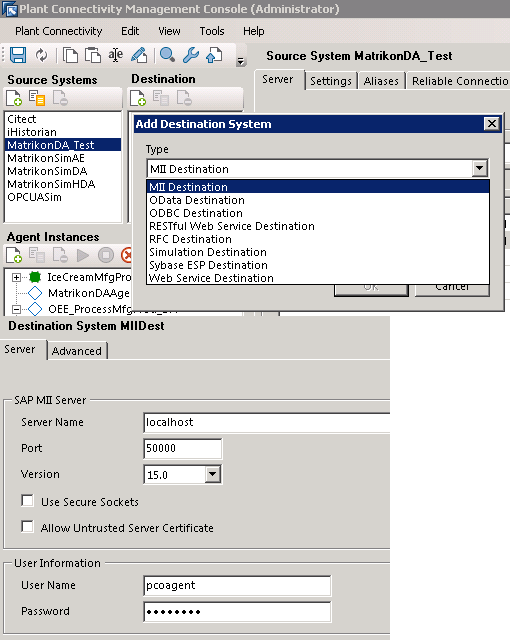Choose Simulation Destination type
This screenshot has width=510, height=640.
[x=318, y=252]
